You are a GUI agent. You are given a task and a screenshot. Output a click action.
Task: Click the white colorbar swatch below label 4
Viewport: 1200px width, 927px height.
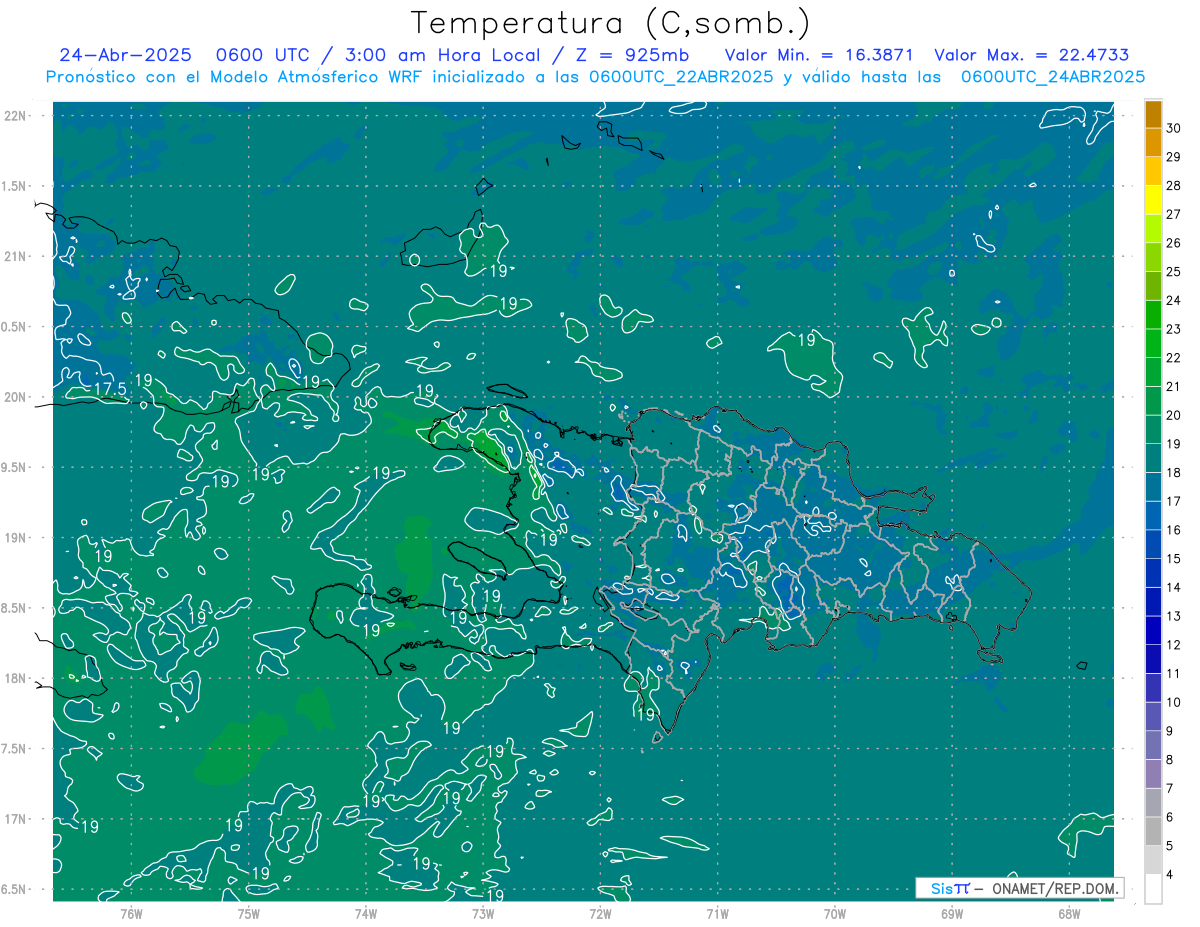(1153, 889)
